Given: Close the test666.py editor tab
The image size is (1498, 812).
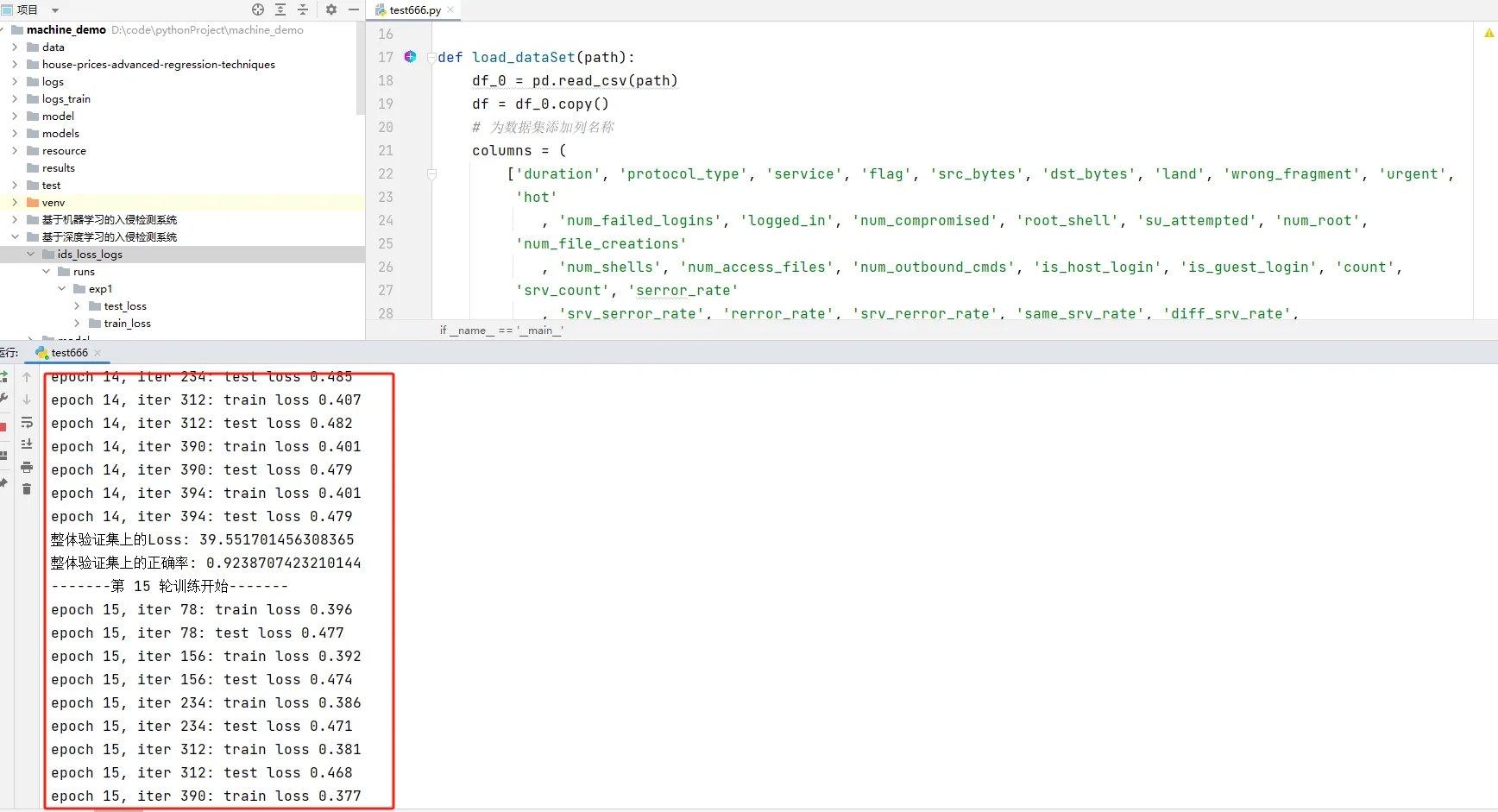Looking at the screenshot, I should click(x=450, y=10).
